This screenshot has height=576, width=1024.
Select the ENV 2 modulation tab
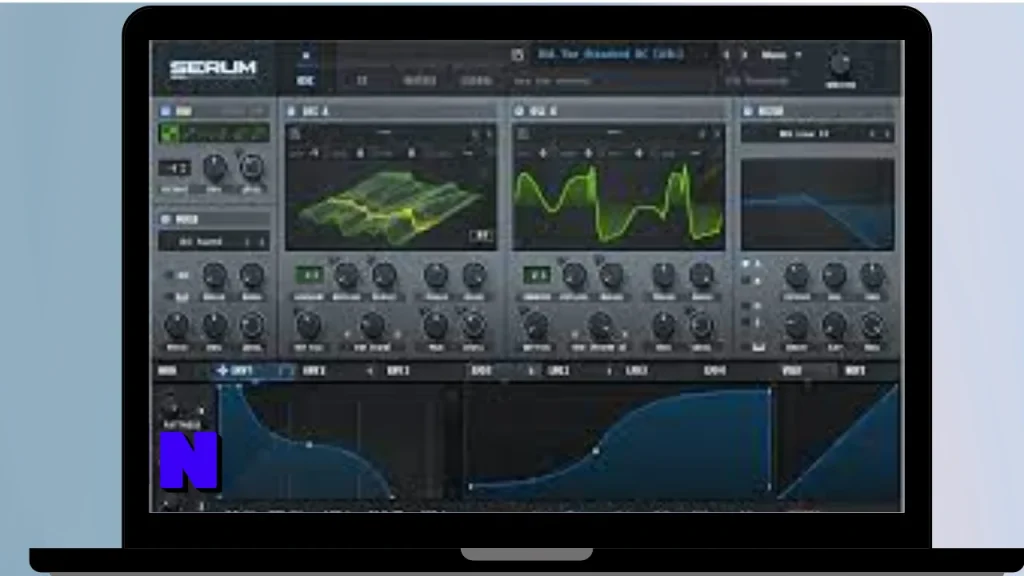314,370
